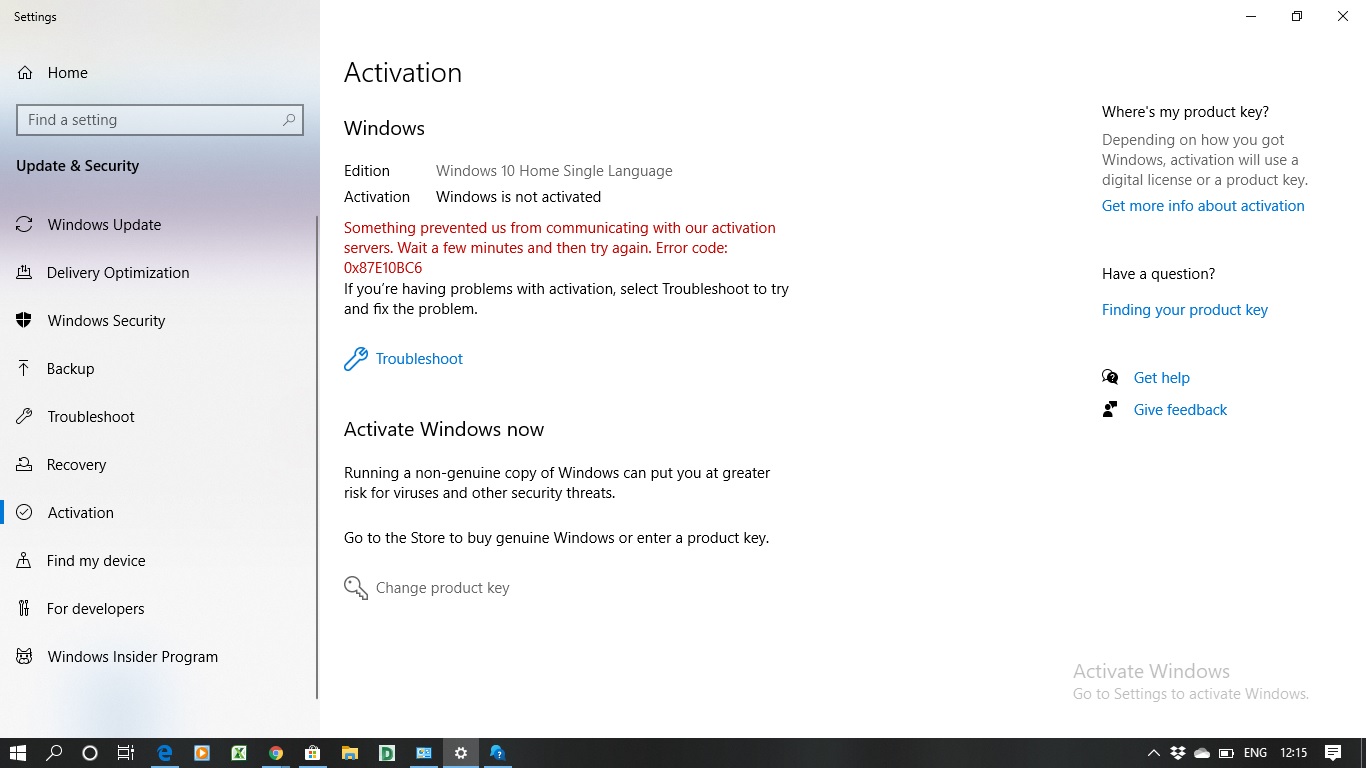Screen dimensions: 1366x768
Task: Click the error code 0x87E10BC6 text
Action: (x=383, y=268)
